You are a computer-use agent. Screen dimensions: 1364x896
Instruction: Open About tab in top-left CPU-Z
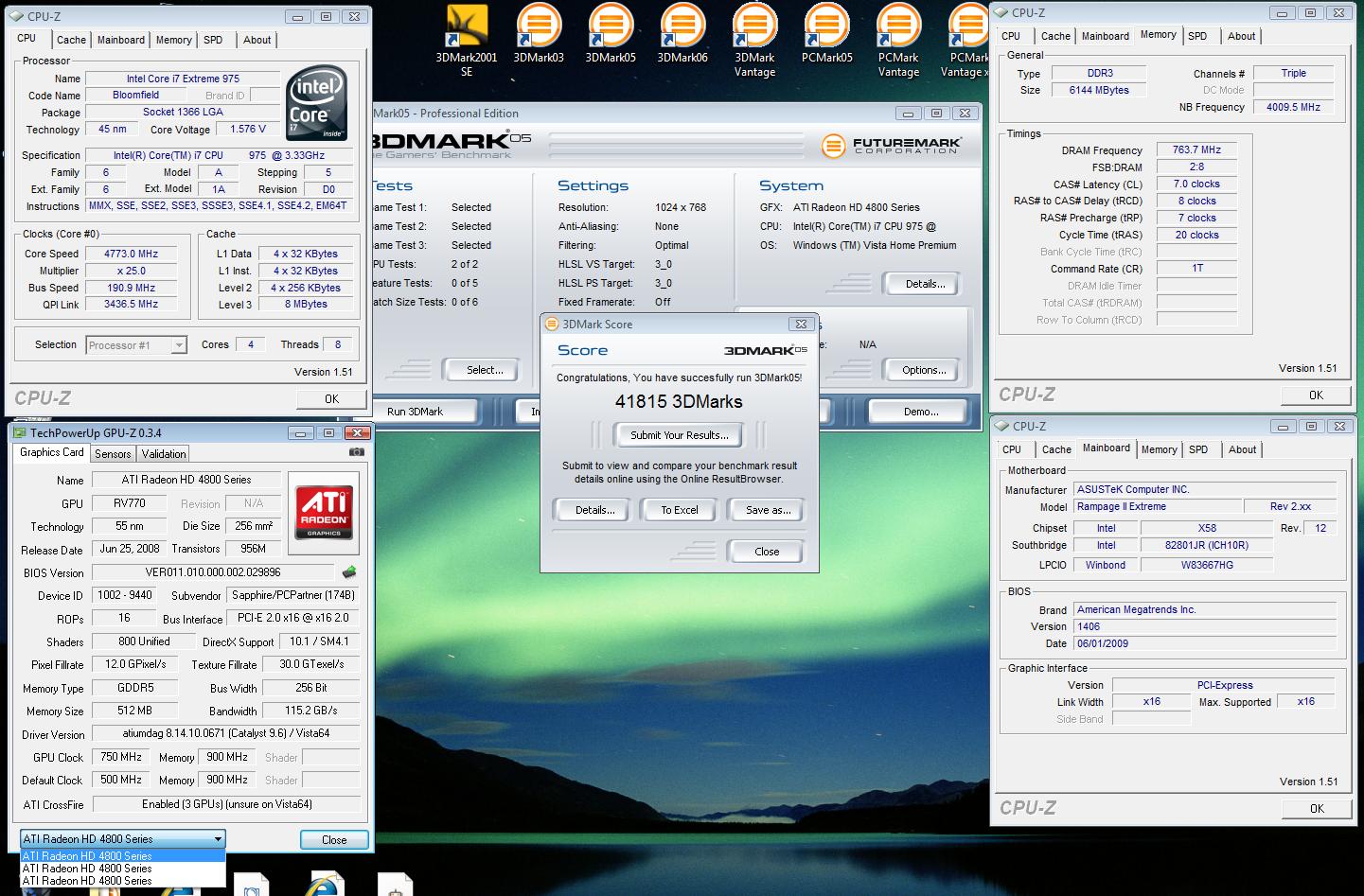[x=257, y=40]
